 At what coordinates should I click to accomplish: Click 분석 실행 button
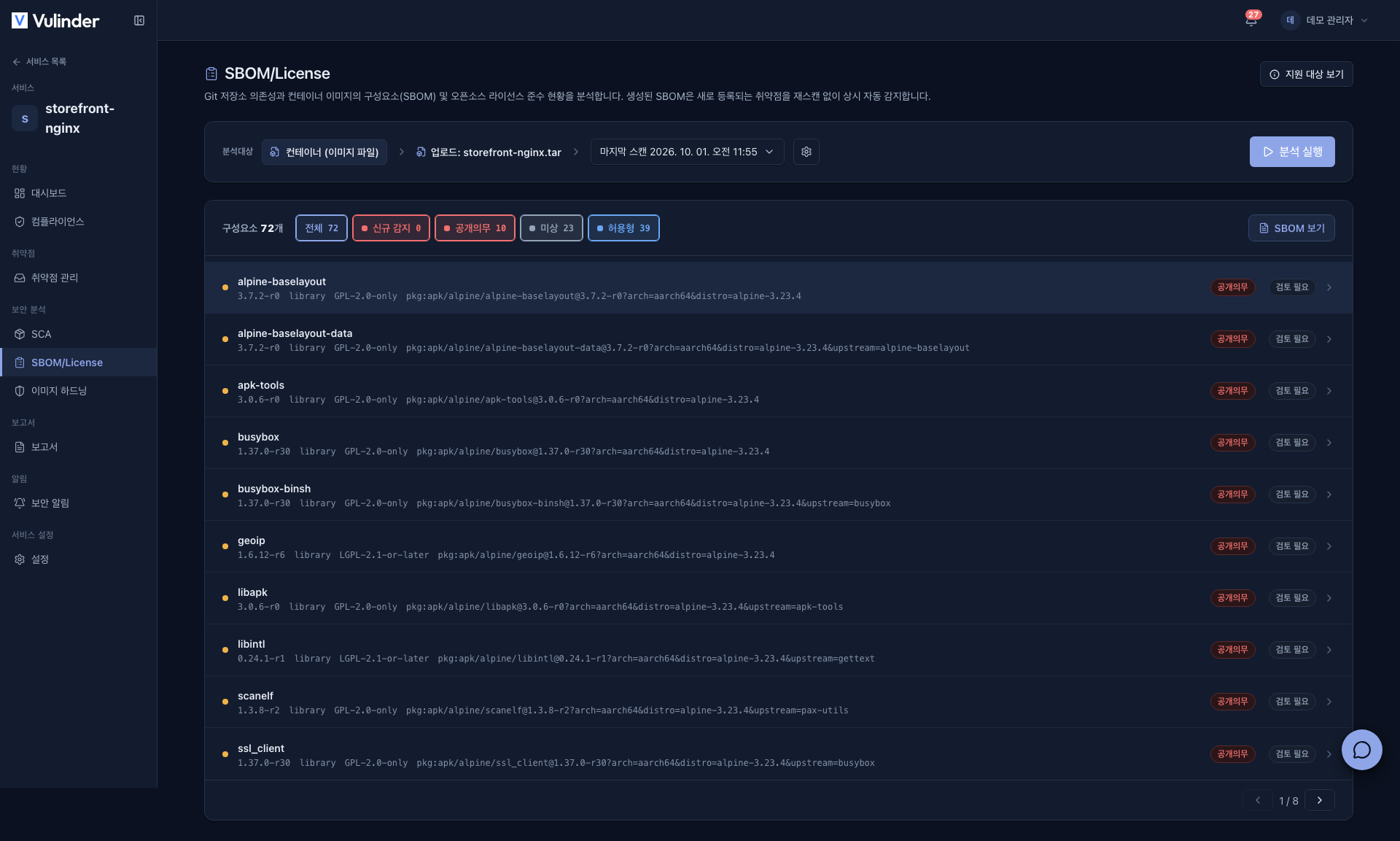coord(1292,152)
